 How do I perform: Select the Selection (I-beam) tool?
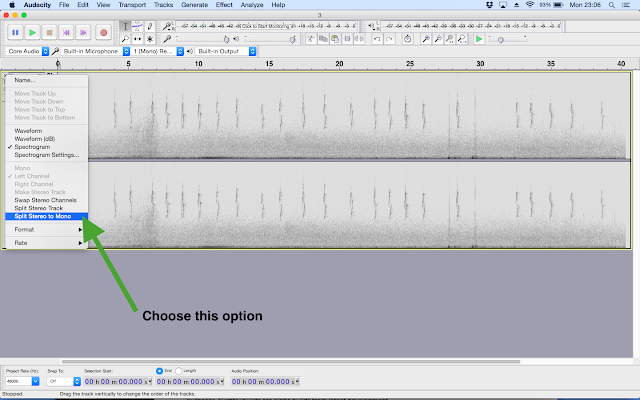click(x=125, y=27)
